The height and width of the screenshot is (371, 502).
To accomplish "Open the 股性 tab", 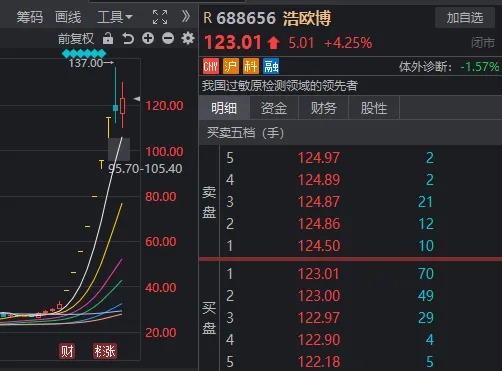I will (x=374, y=108).
